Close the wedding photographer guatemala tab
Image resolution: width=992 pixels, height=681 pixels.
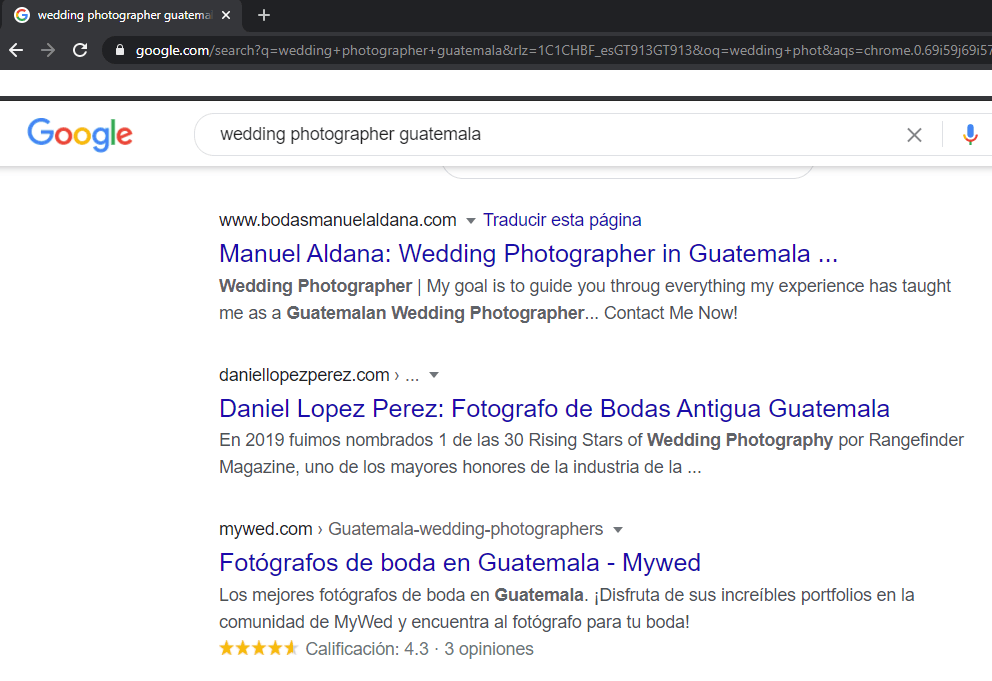(226, 15)
